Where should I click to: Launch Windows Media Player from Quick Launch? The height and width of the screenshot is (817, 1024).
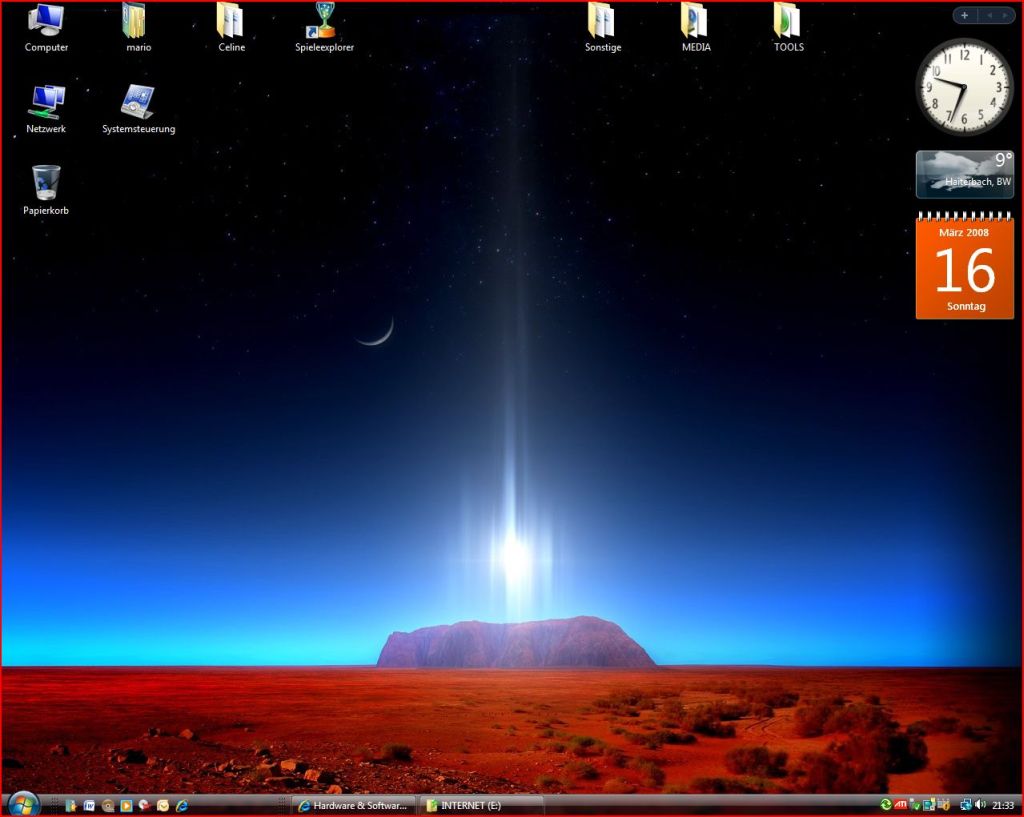tap(126, 805)
